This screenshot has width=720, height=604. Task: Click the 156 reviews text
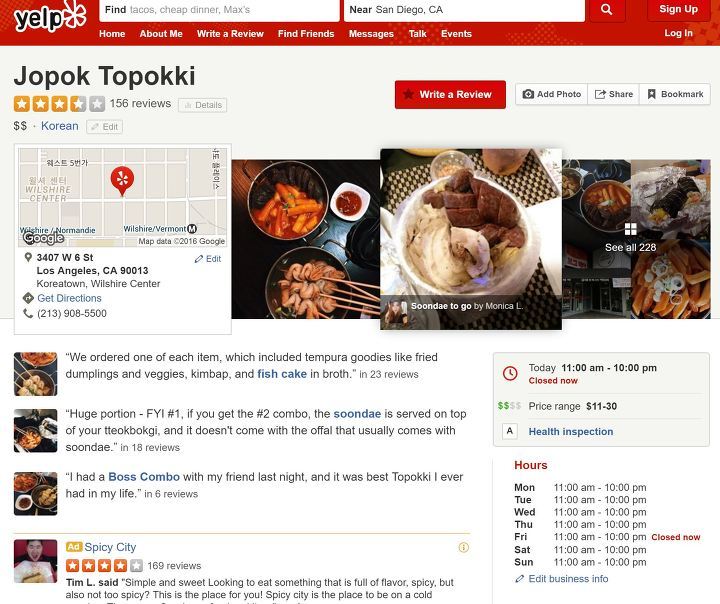click(x=140, y=103)
